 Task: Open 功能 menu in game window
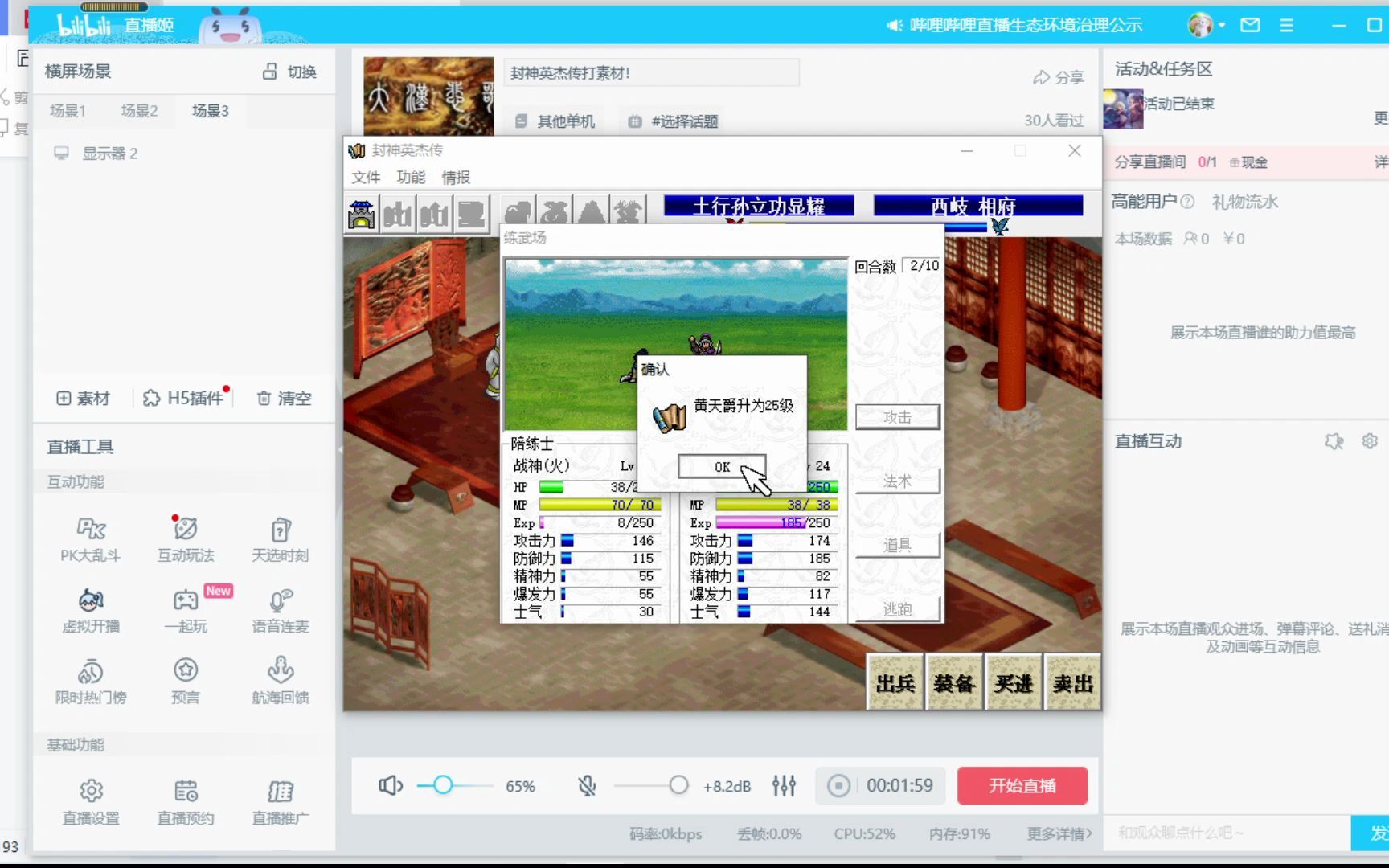tap(411, 177)
